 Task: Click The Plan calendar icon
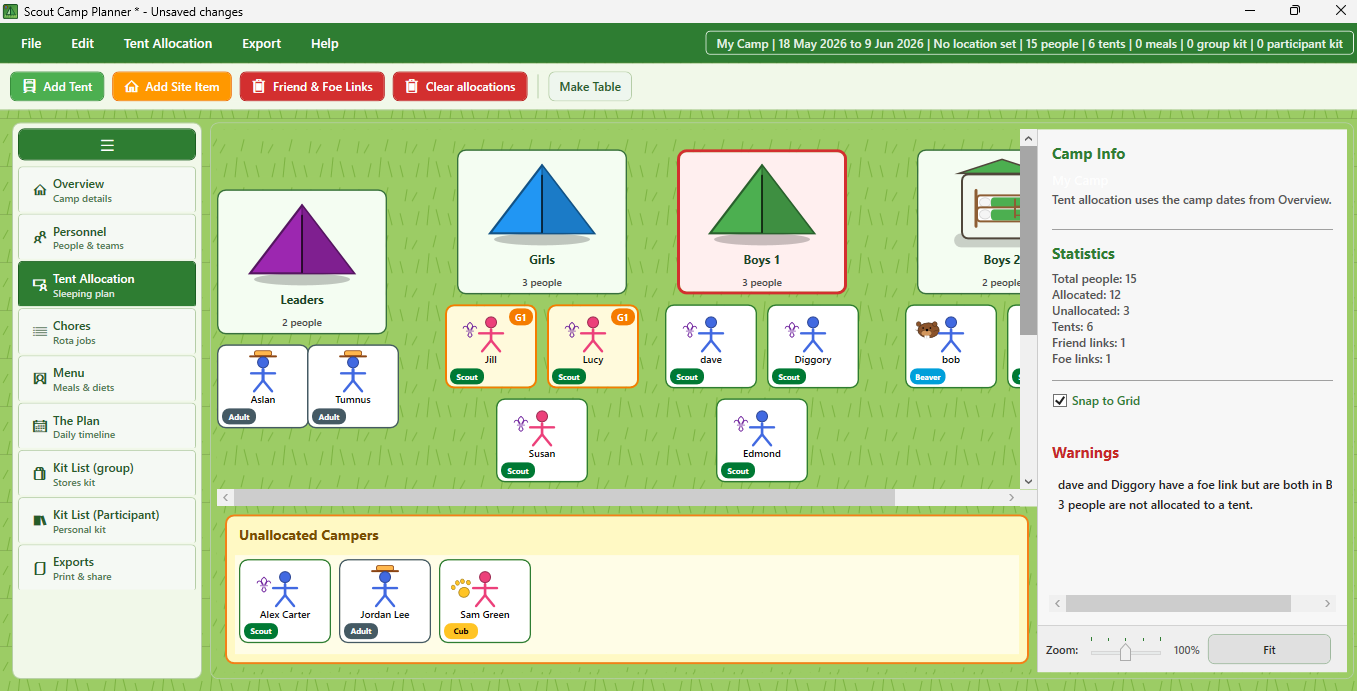[40, 427]
